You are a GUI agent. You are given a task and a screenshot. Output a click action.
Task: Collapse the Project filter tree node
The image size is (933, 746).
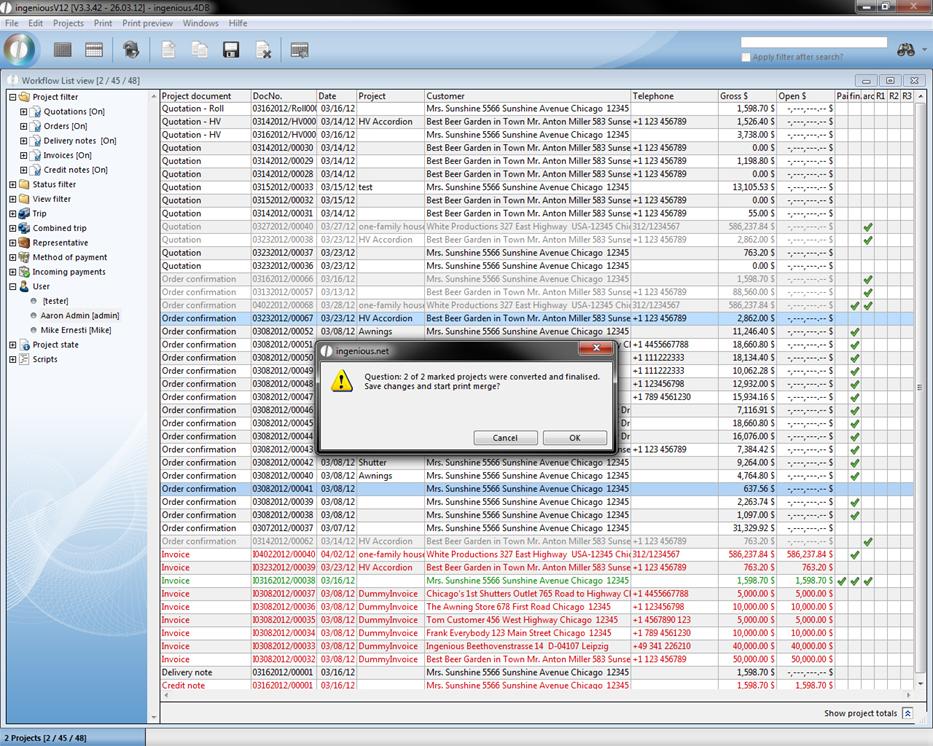pos(13,97)
